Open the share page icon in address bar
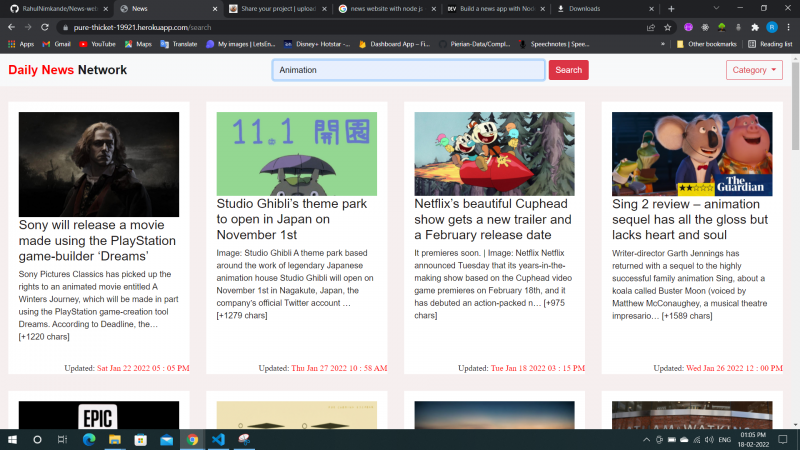Viewport: 800px width, 450px height. (x=651, y=28)
